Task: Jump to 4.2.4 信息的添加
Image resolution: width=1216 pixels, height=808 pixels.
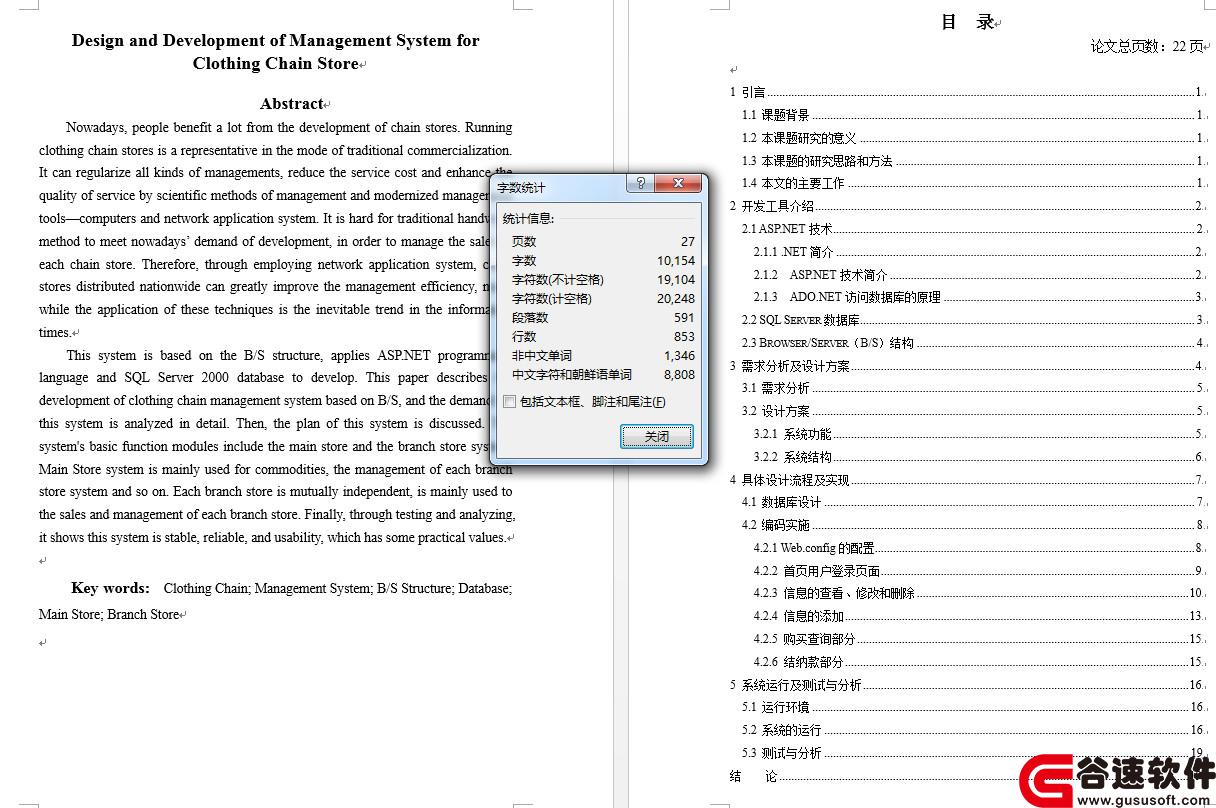Action: tap(979, 616)
